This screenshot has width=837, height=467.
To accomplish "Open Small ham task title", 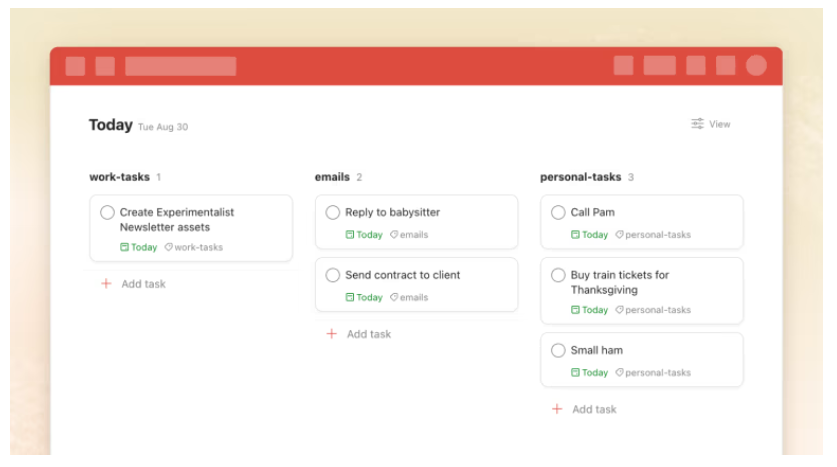I will coord(597,350).
